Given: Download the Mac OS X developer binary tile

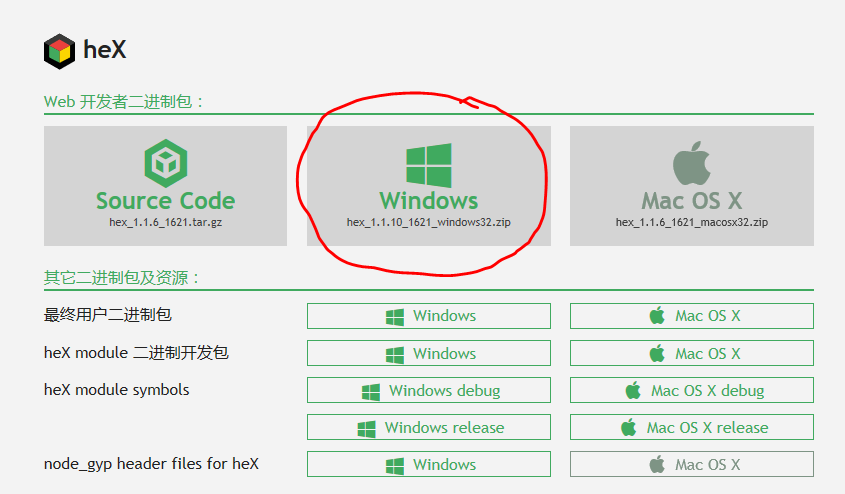Looking at the screenshot, I should tap(692, 186).
